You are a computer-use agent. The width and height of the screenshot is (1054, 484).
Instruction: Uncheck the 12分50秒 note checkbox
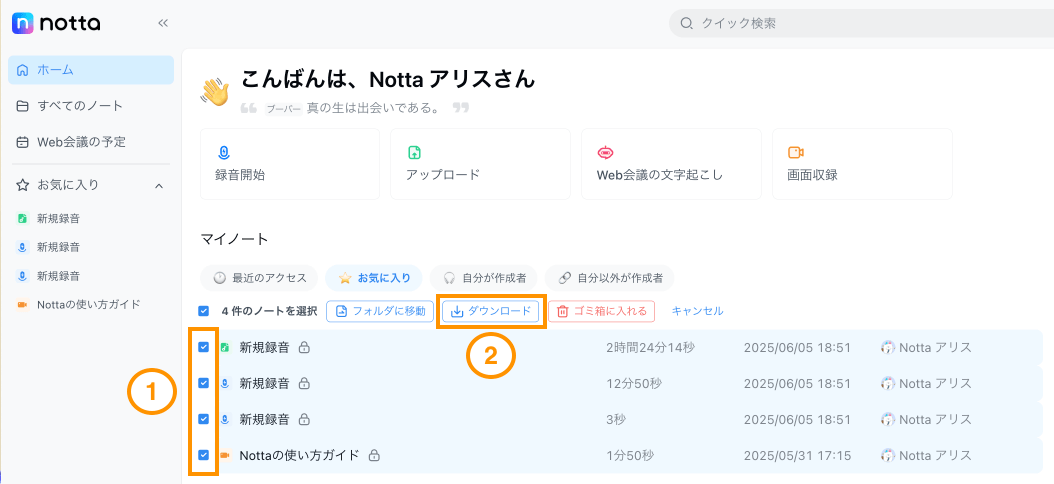click(203, 383)
